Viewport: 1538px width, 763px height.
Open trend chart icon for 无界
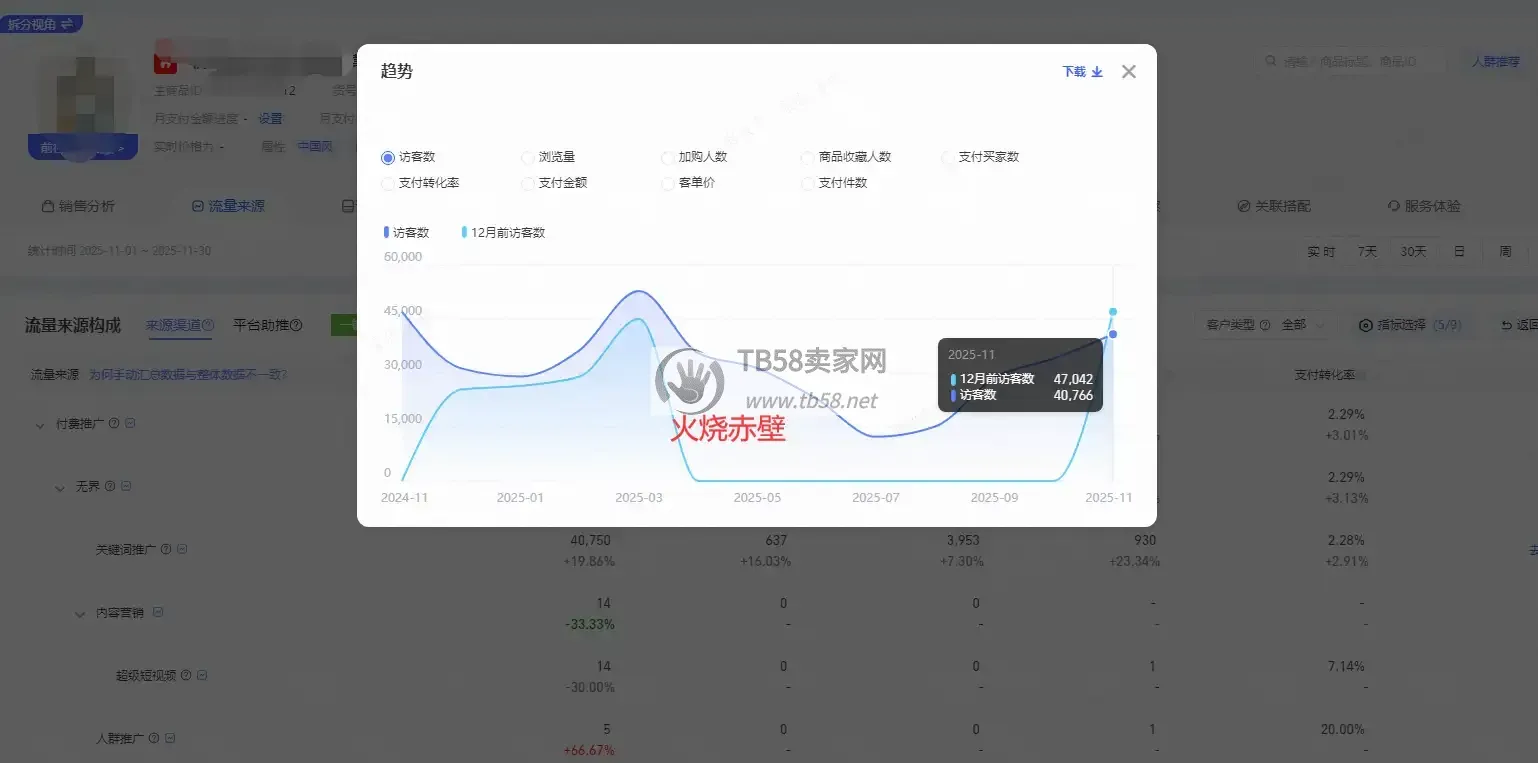click(126, 487)
